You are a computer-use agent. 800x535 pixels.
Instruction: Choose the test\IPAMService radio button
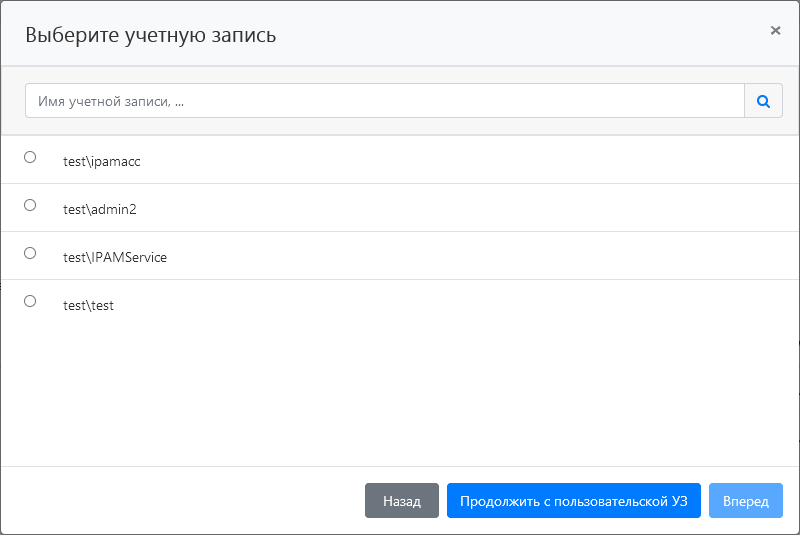click(30, 253)
